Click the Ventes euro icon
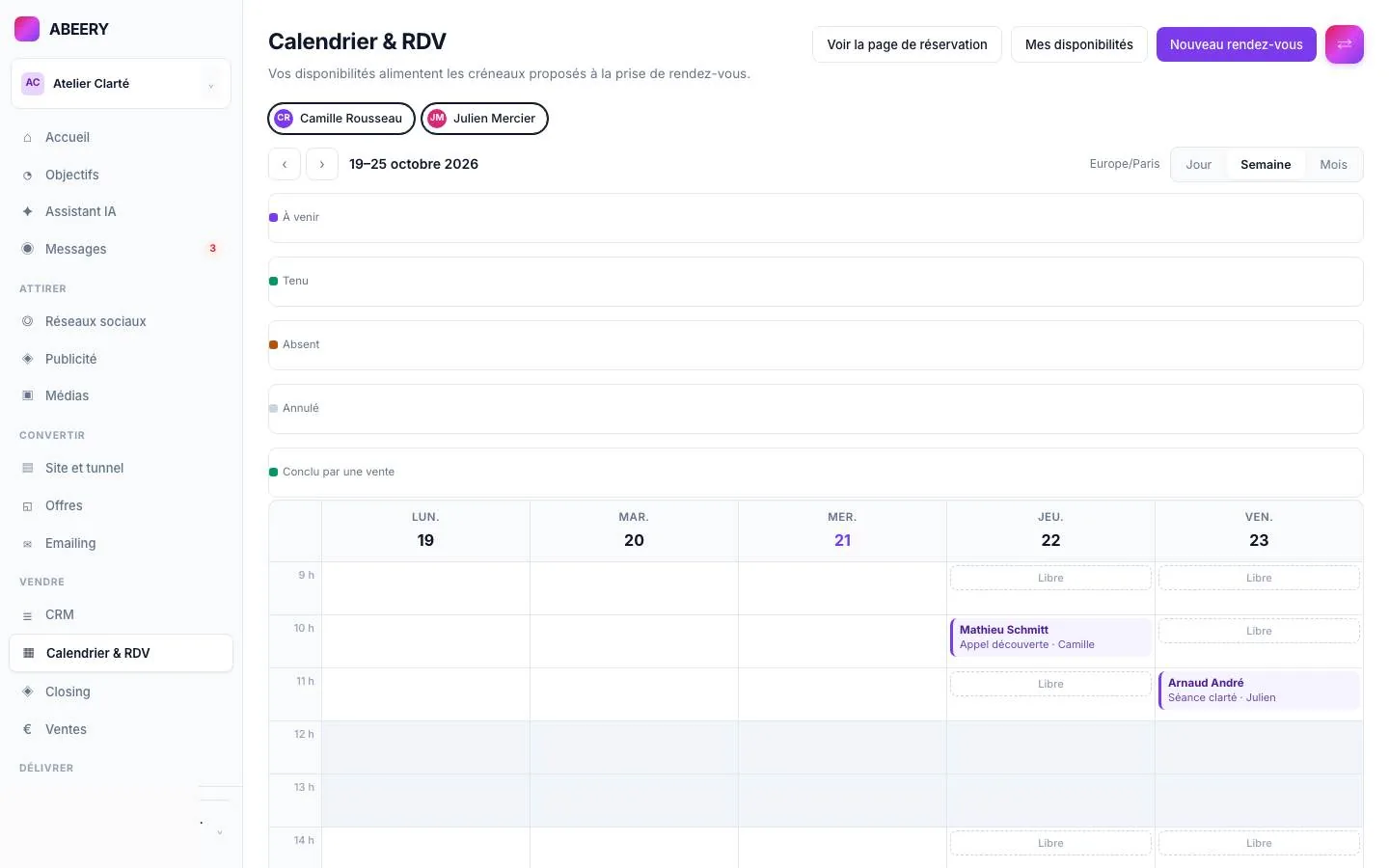The height and width of the screenshot is (868, 1389). (x=27, y=729)
